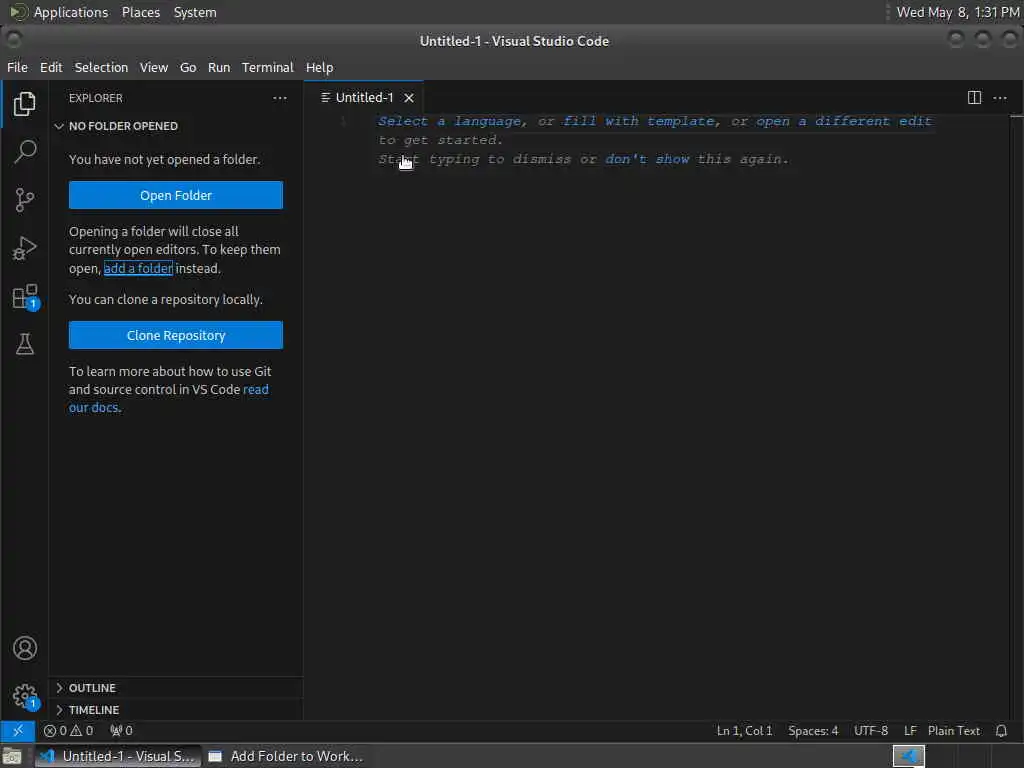Open the Accounts icon in activity bar

coord(24,648)
